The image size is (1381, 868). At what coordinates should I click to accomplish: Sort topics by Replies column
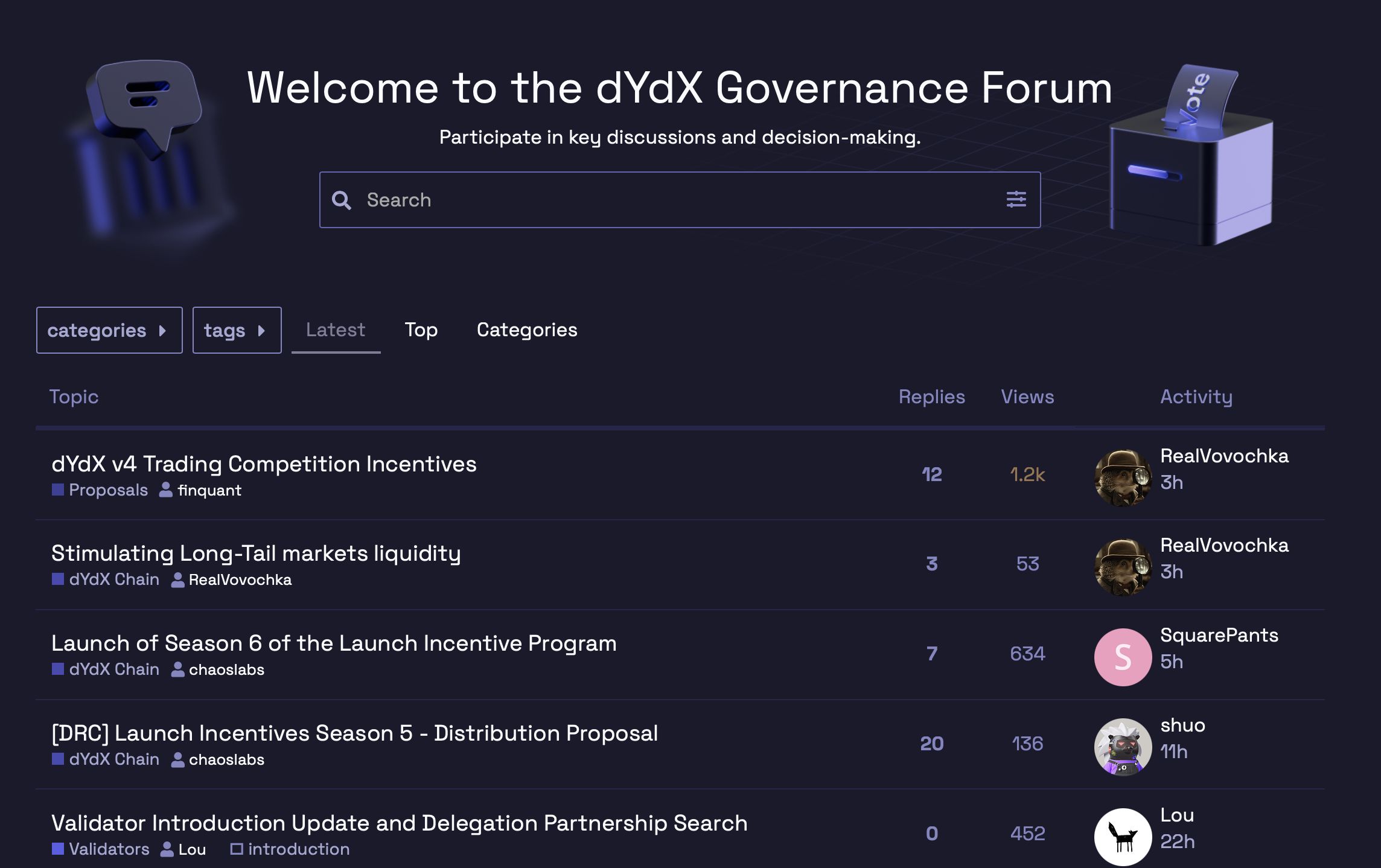click(x=931, y=397)
